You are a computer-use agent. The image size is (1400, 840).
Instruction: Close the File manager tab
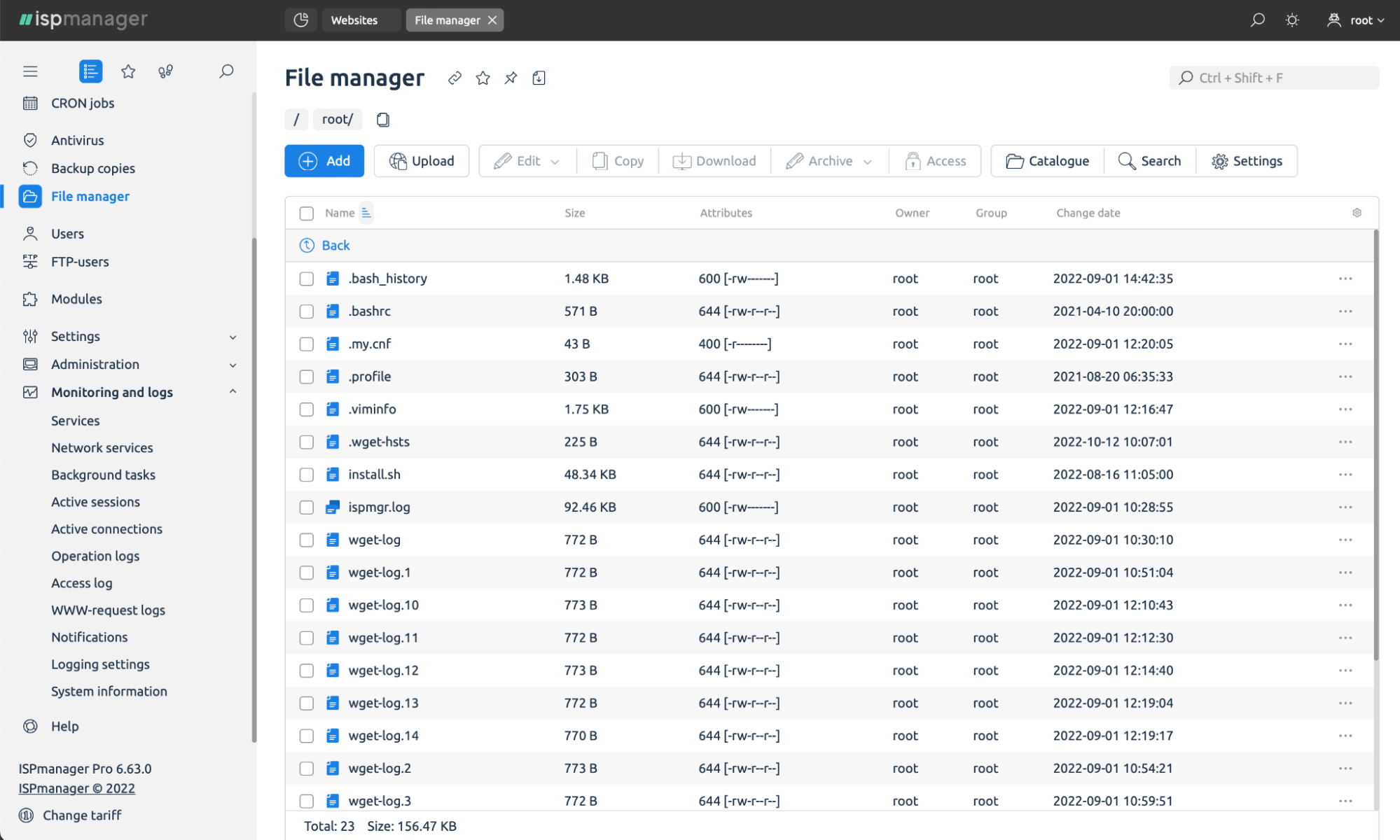tap(492, 20)
